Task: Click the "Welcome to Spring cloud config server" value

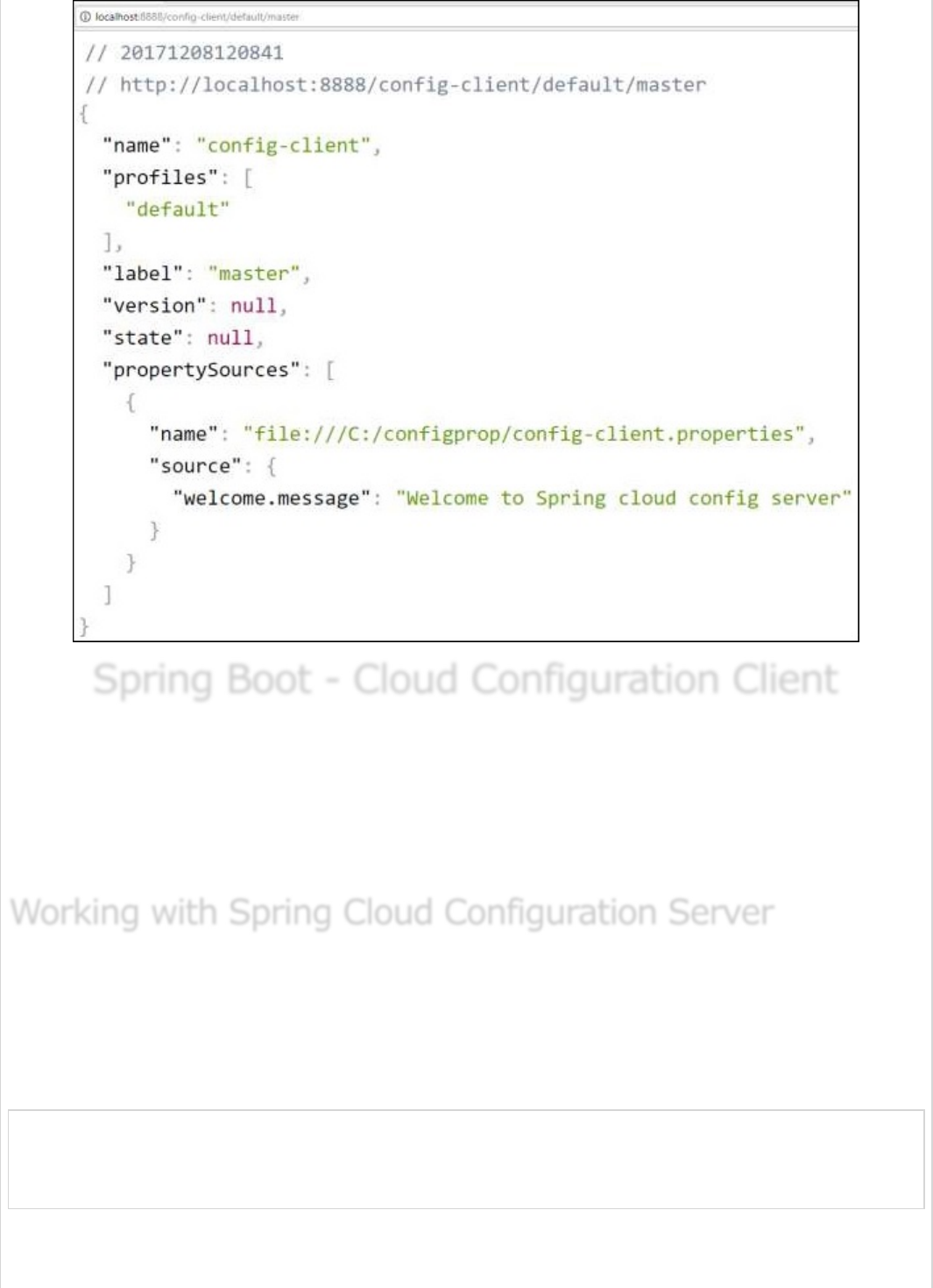Action: click(624, 499)
